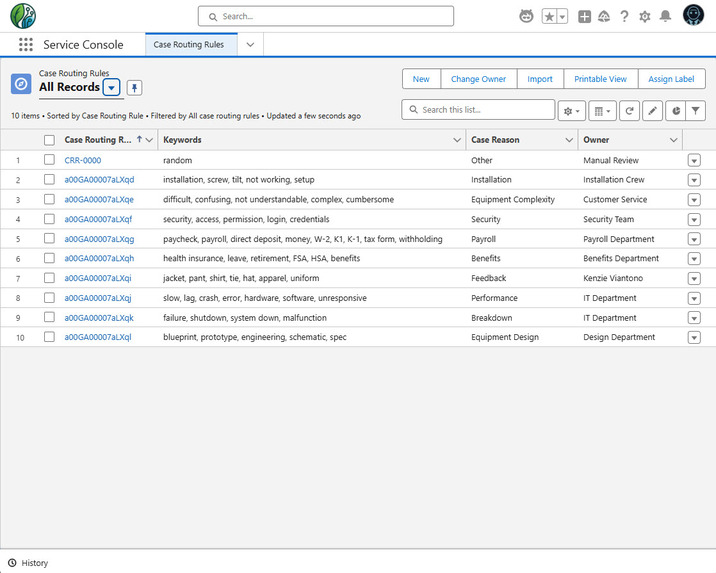Switch to the Case Routing Rules tab
The width and height of the screenshot is (716, 573).
[191, 45]
